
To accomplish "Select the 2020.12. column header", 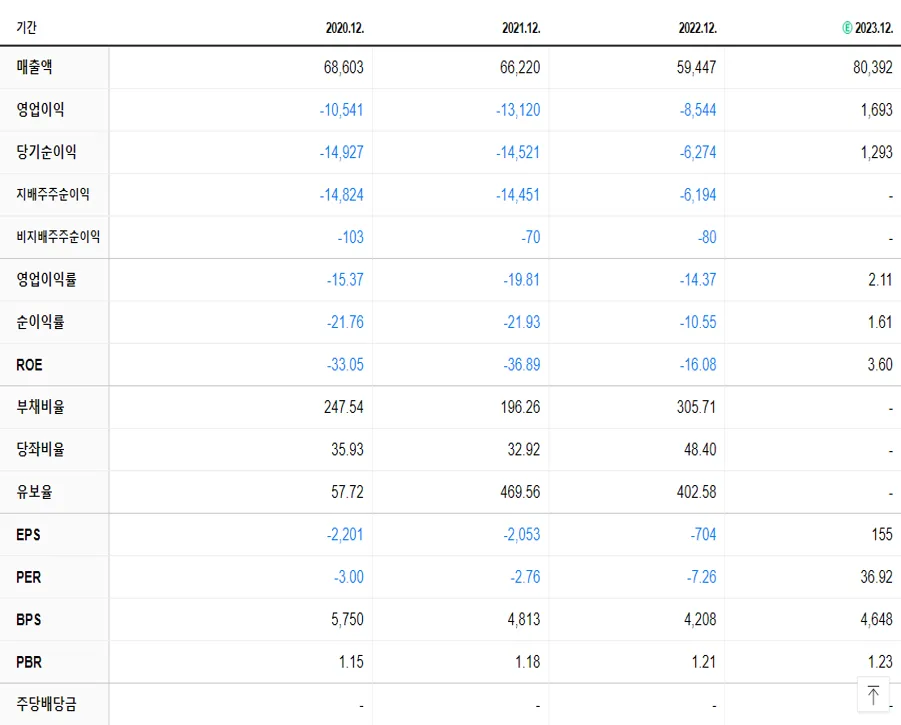I will [345, 28].
